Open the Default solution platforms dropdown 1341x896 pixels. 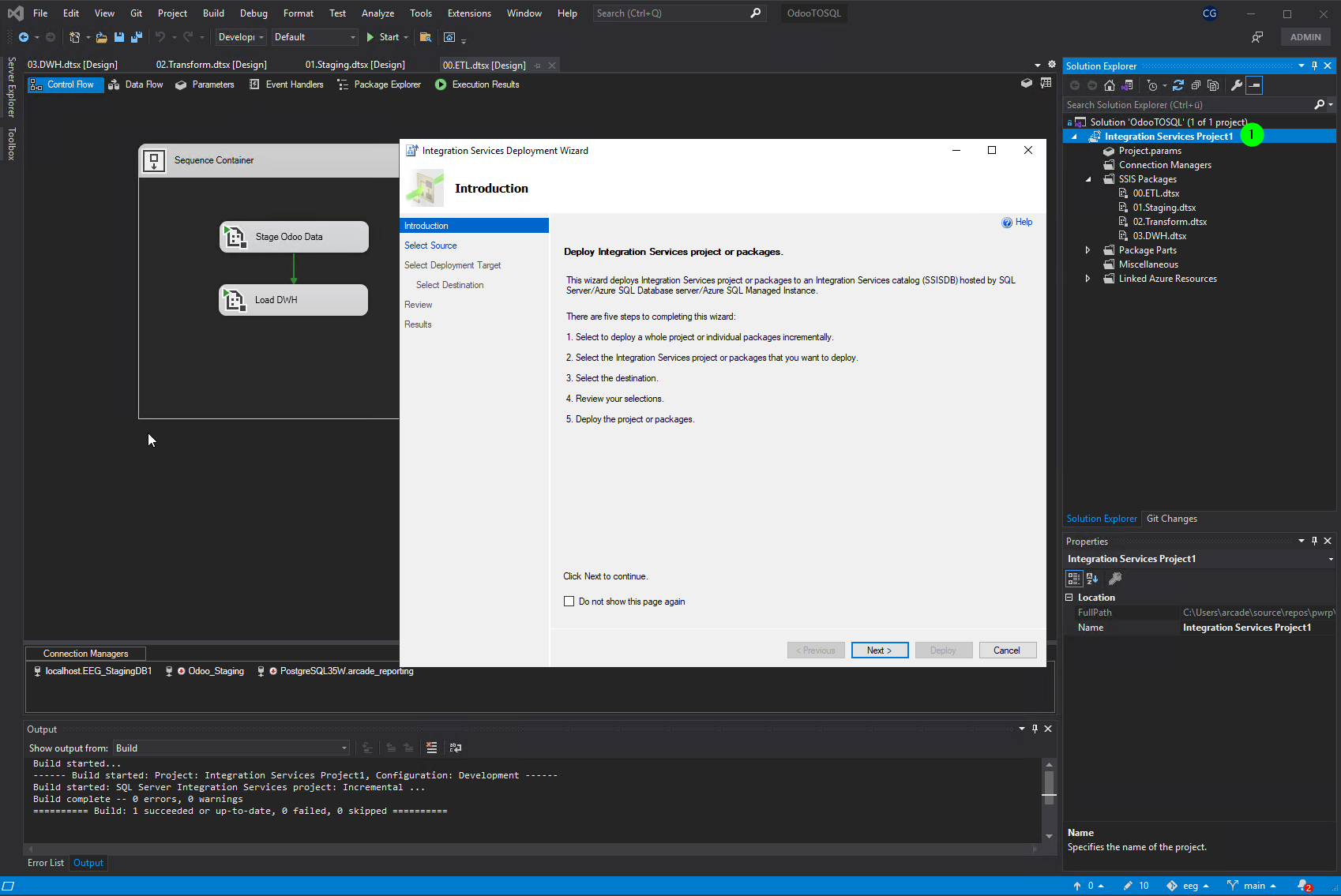click(x=314, y=37)
